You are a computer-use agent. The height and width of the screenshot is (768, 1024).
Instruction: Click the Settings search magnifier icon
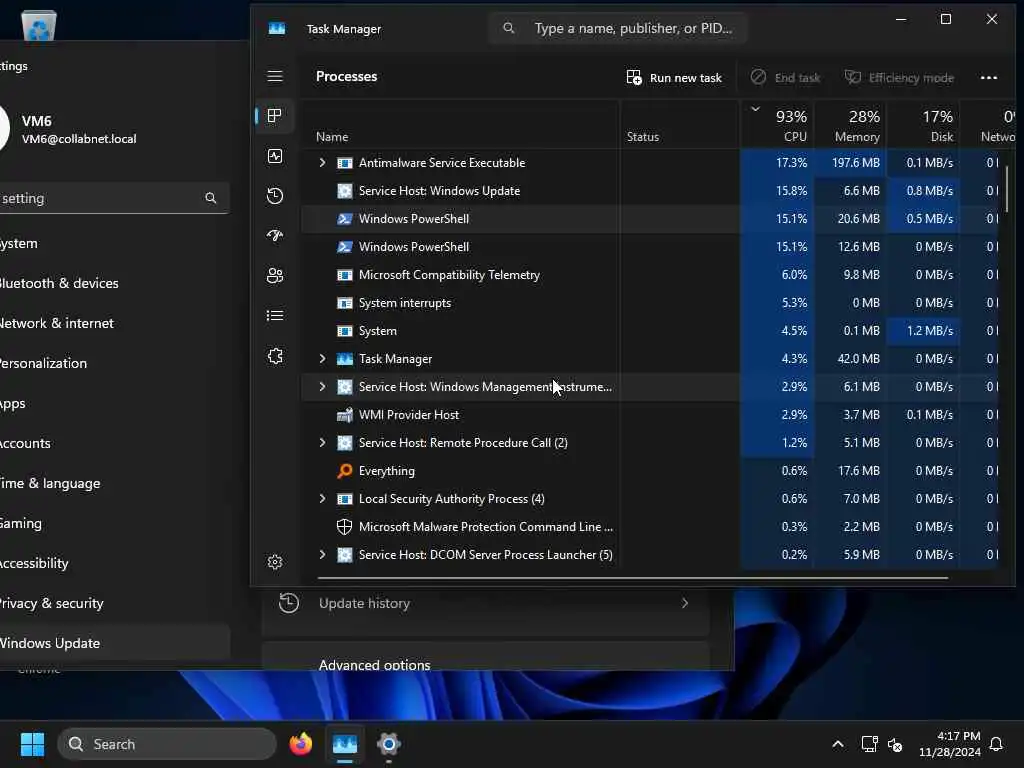(210, 198)
